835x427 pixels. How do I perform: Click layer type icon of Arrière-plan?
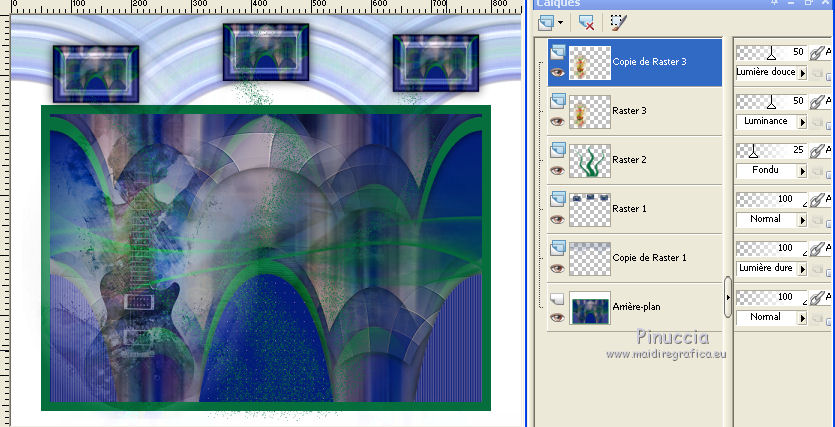(x=557, y=298)
